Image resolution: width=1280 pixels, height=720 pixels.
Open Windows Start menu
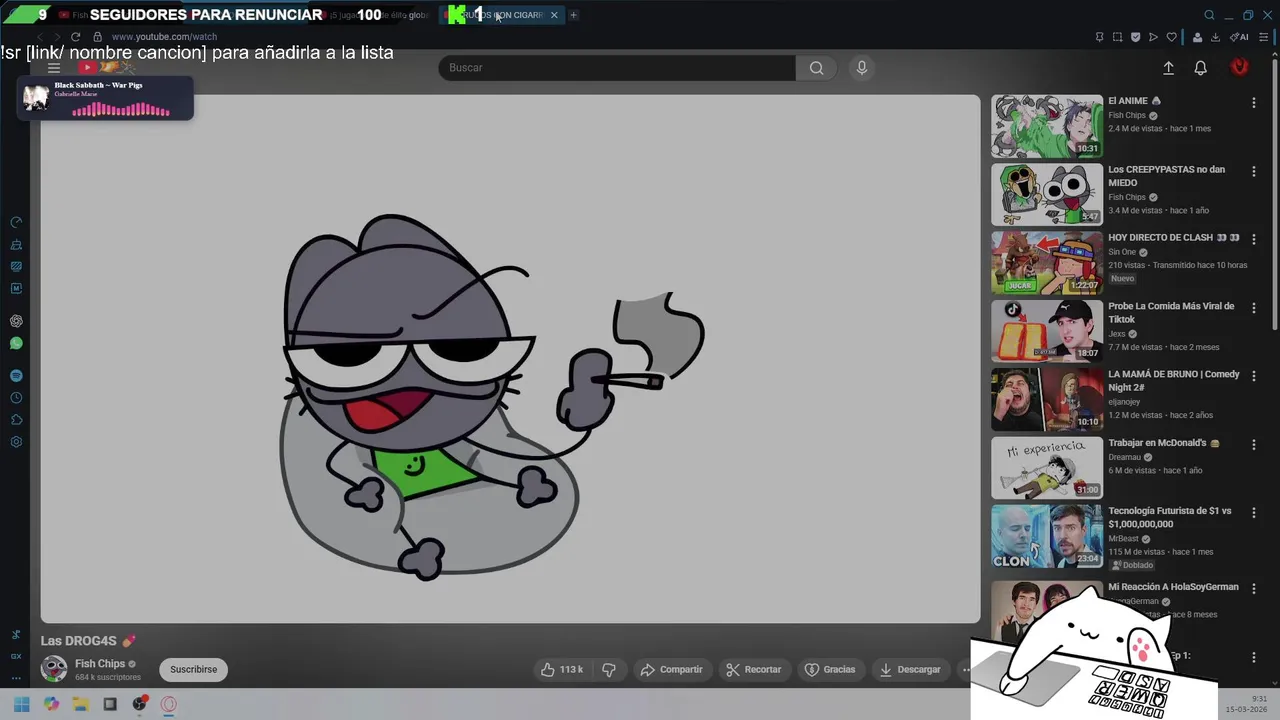(x=22, y=704)
